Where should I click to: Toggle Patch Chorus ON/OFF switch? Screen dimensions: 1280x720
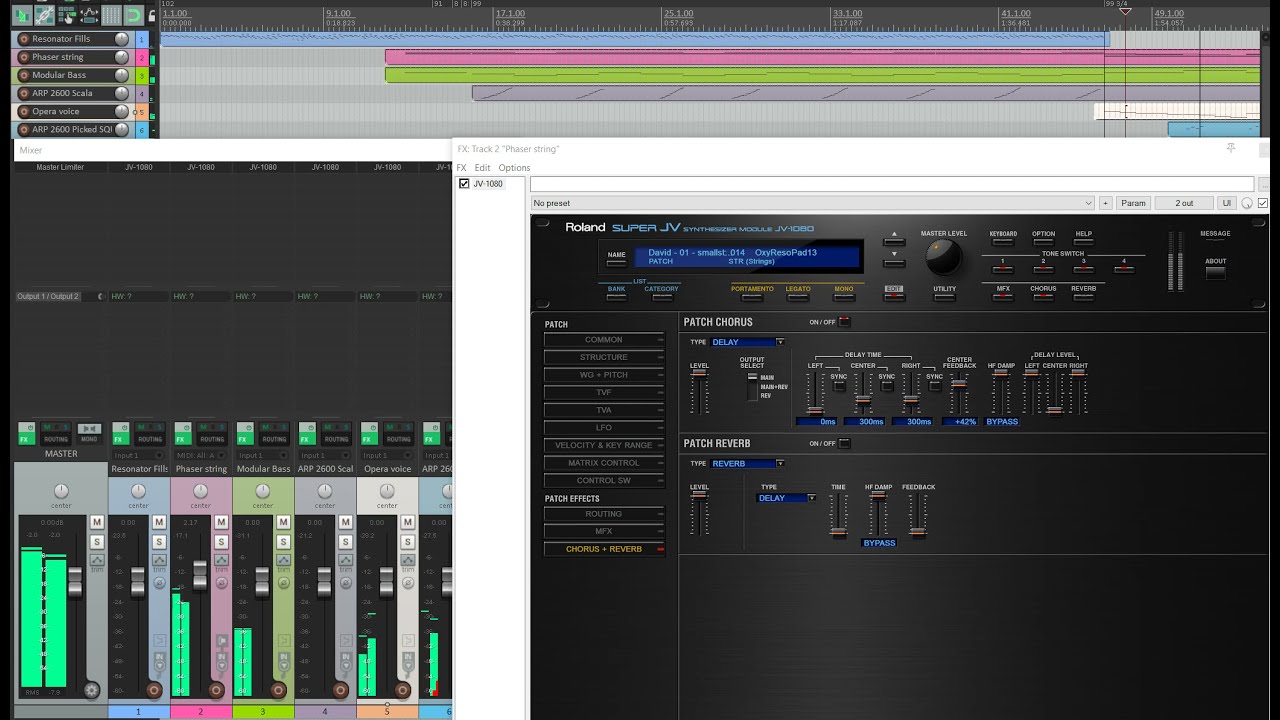pos(844,322)
